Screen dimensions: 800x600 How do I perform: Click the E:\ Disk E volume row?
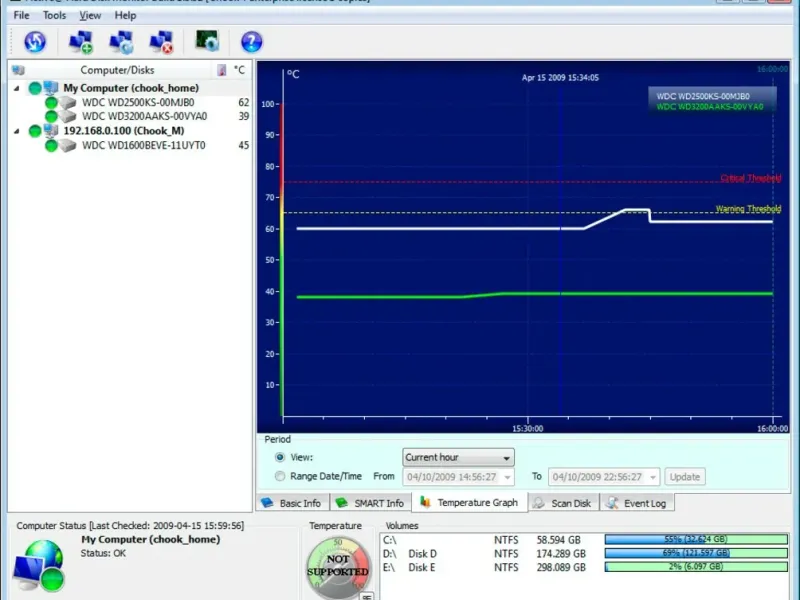(x=585, y=567)
